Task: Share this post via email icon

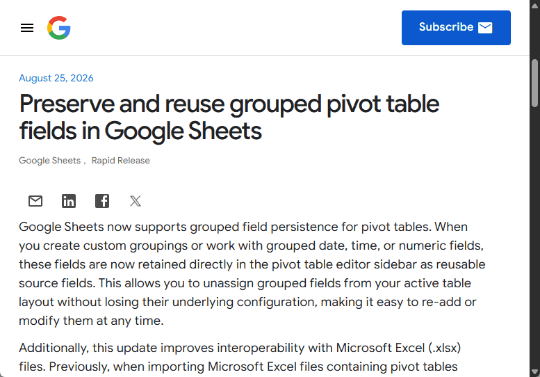Action: click(x=35, y=201)
